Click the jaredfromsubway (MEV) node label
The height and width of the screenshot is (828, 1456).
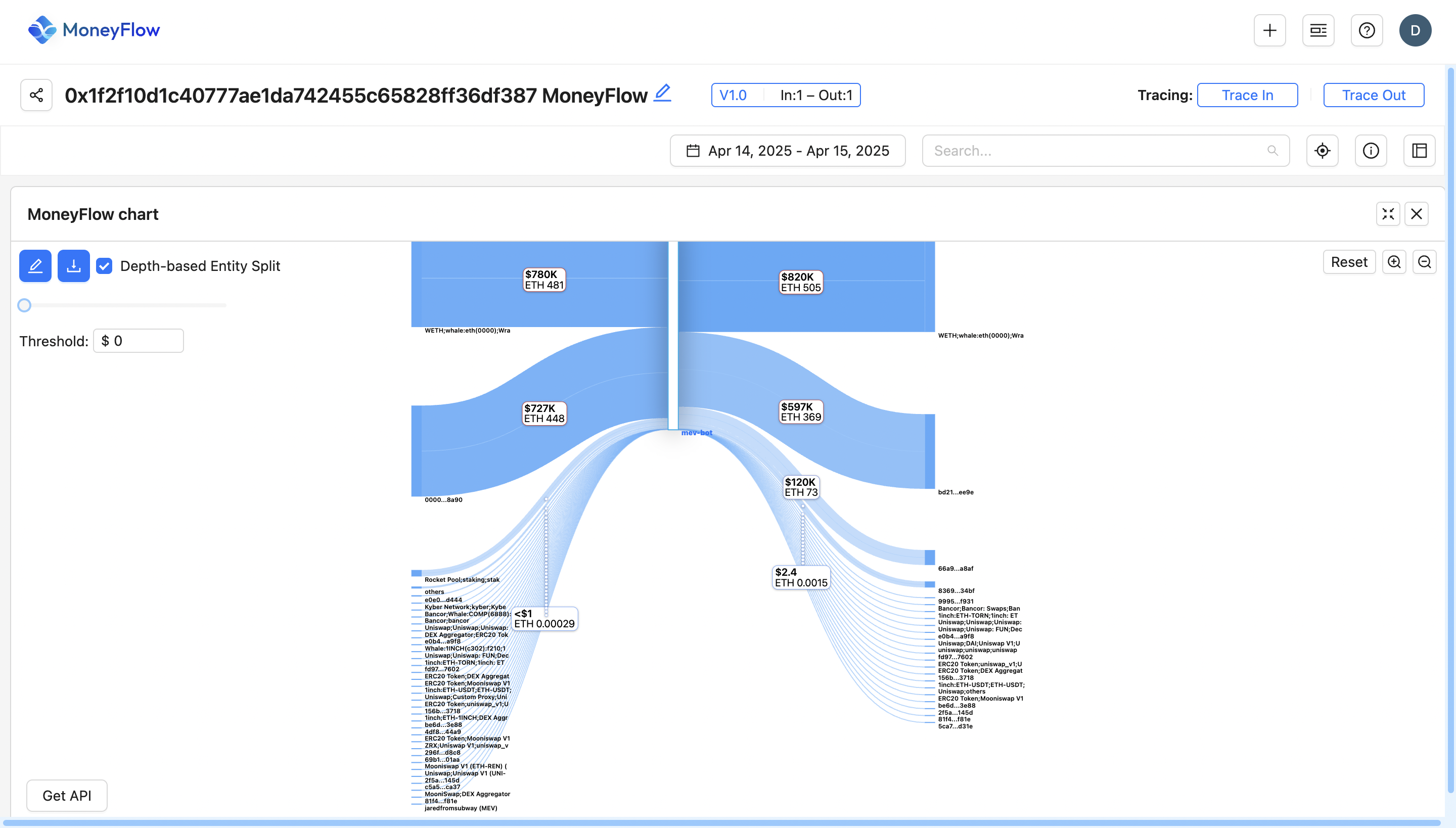click(461, 808)
